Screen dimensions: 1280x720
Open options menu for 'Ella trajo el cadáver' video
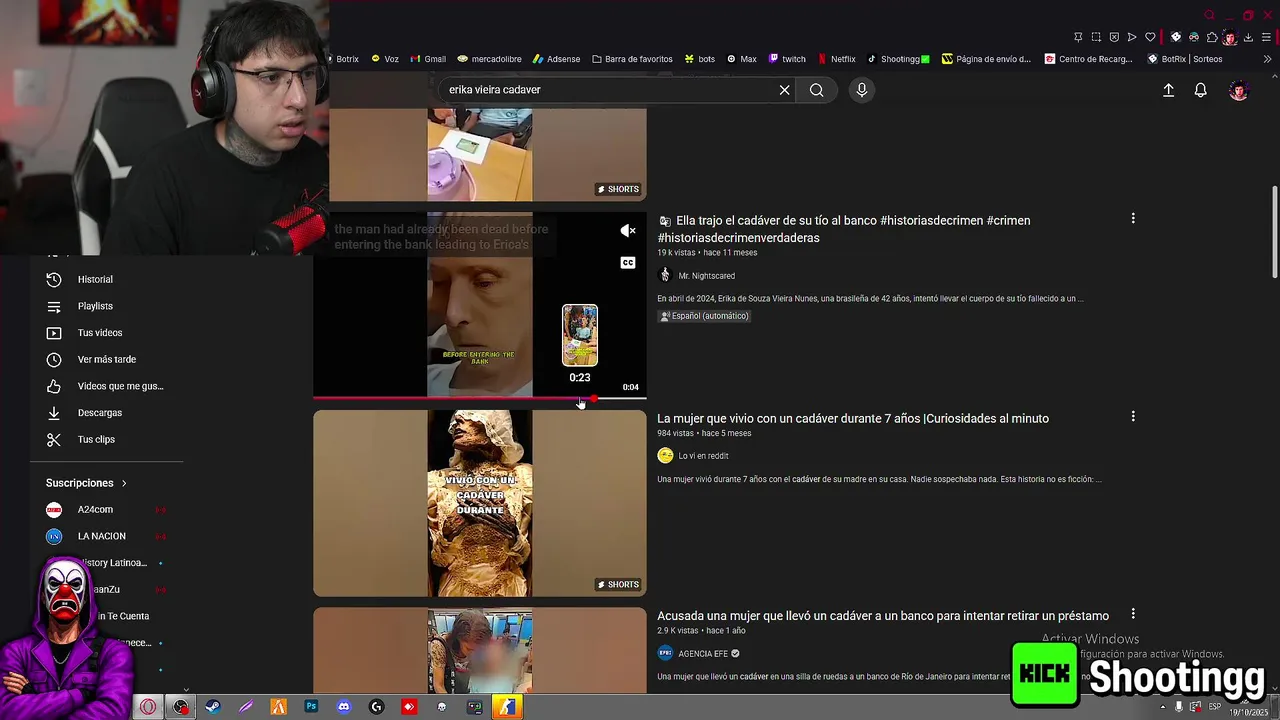pos(1133,218)
